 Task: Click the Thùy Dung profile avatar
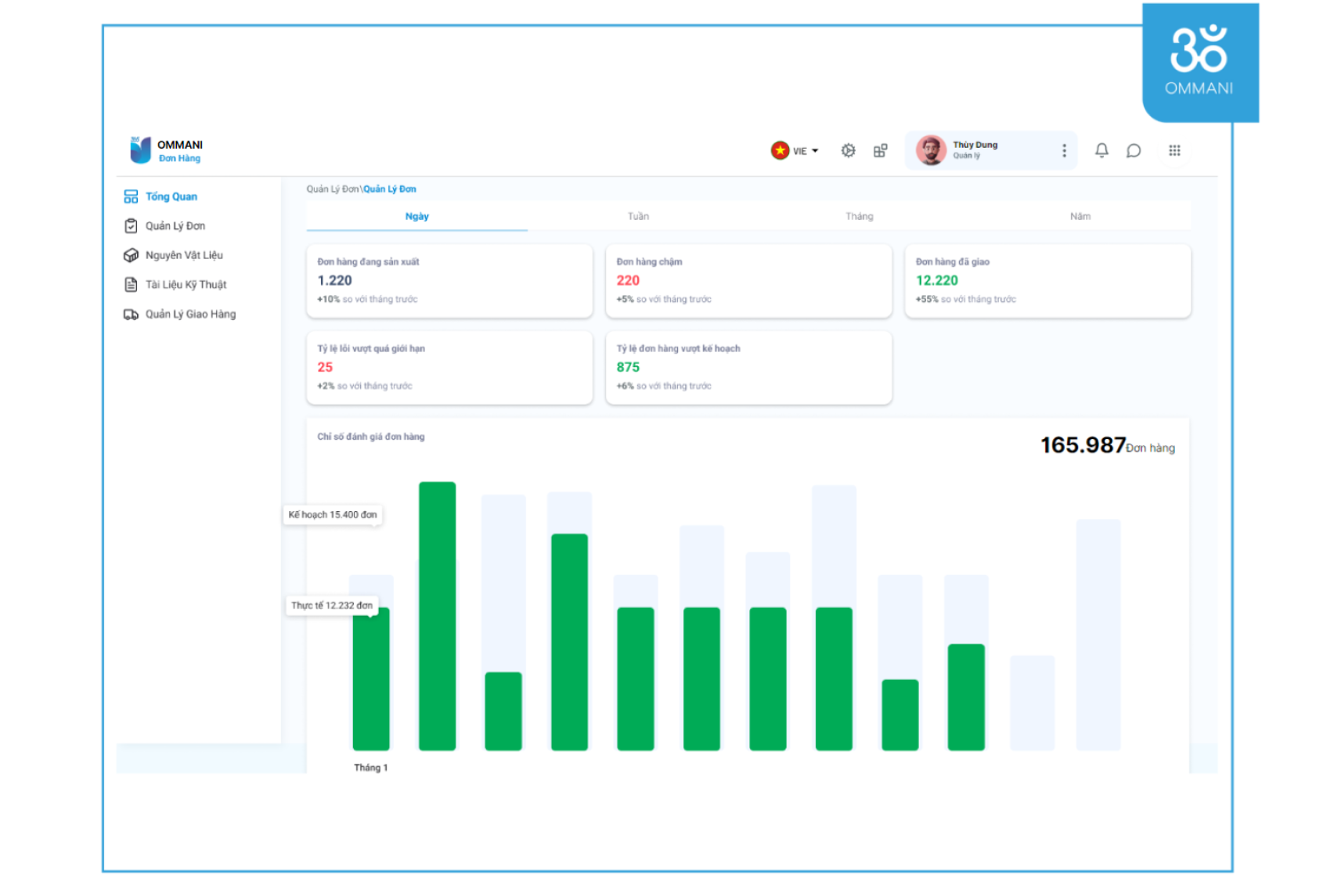click(931, 150)
